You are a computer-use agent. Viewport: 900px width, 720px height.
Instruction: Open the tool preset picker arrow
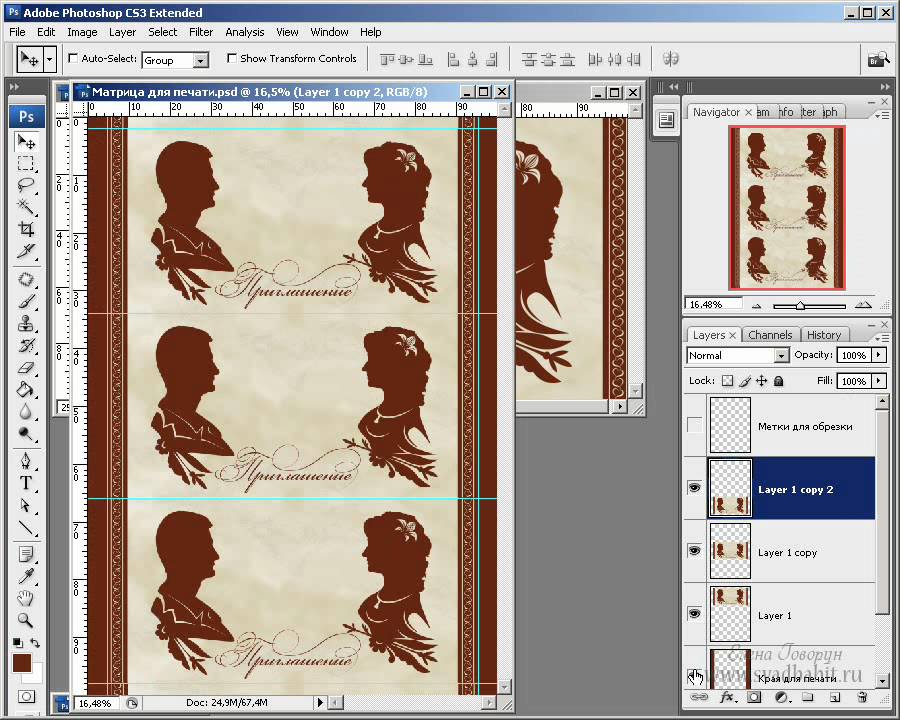tap(50, 59)
